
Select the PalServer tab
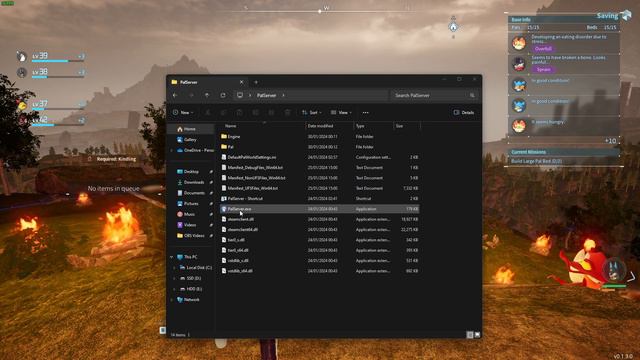tap(207, 82)
